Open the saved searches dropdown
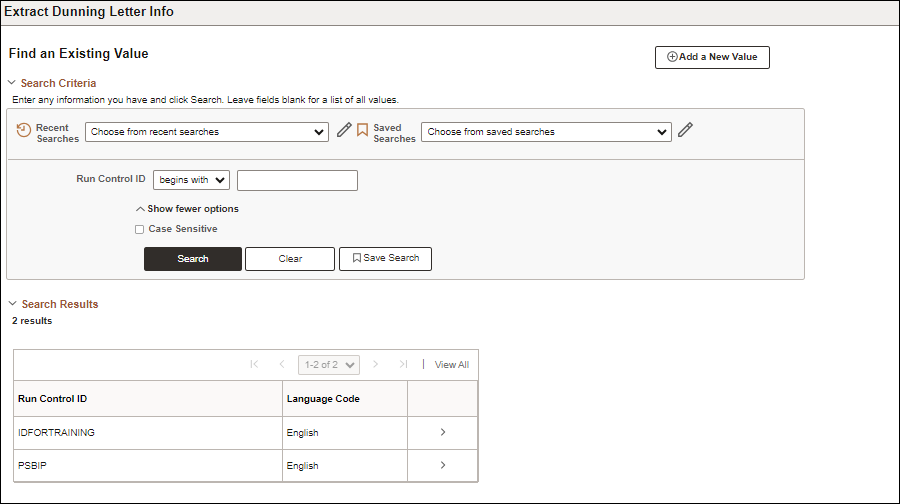The image size is (900, 504). pyautogui.click(x=546, y=132)
